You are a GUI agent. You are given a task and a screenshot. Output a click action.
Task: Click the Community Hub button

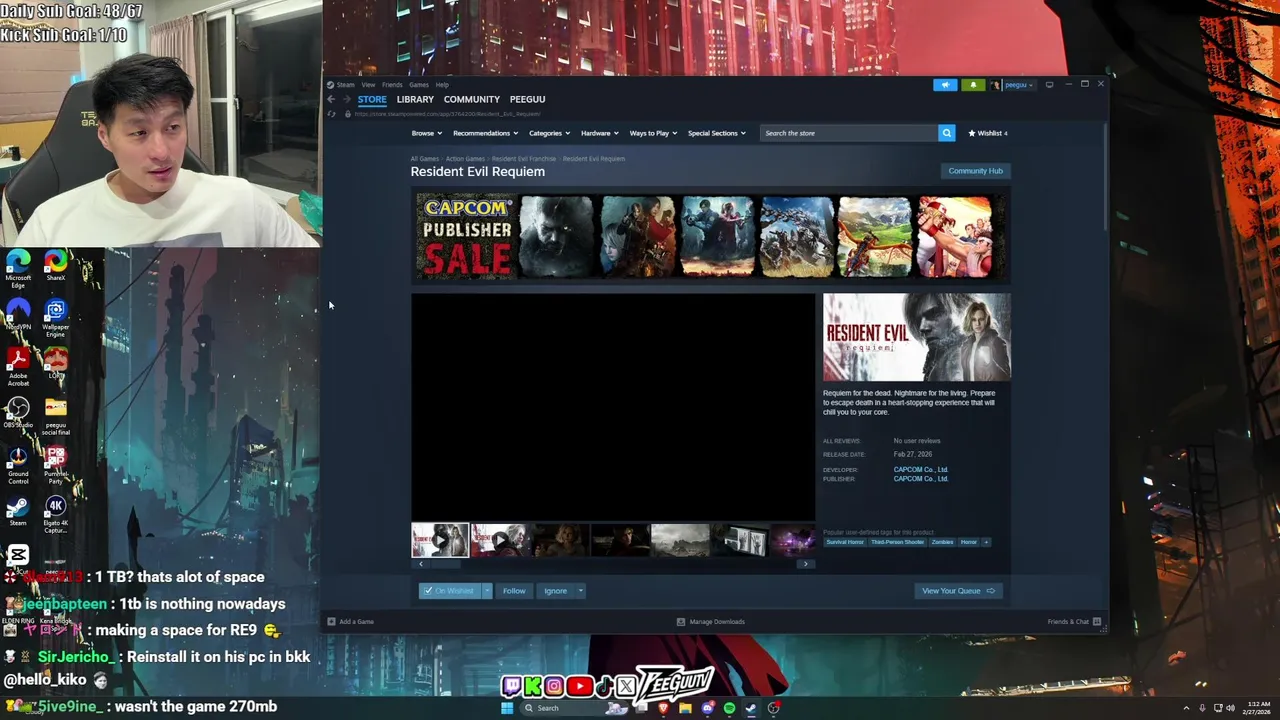click(975, 171)
